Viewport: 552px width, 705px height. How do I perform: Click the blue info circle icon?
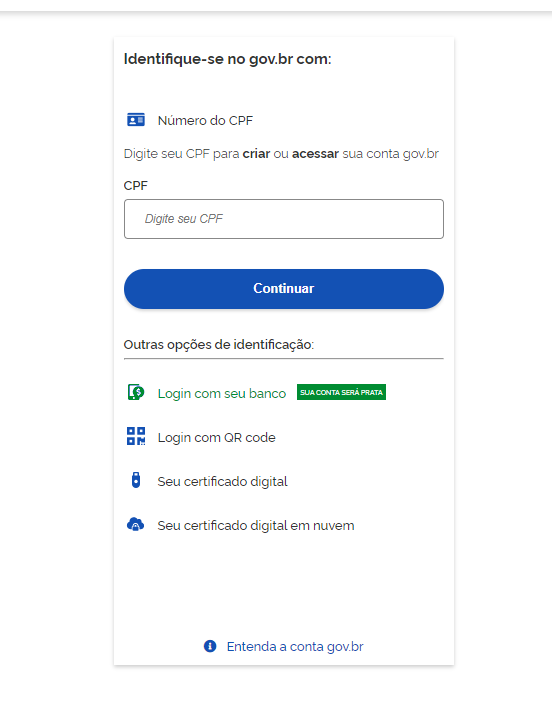click(210, 646)
